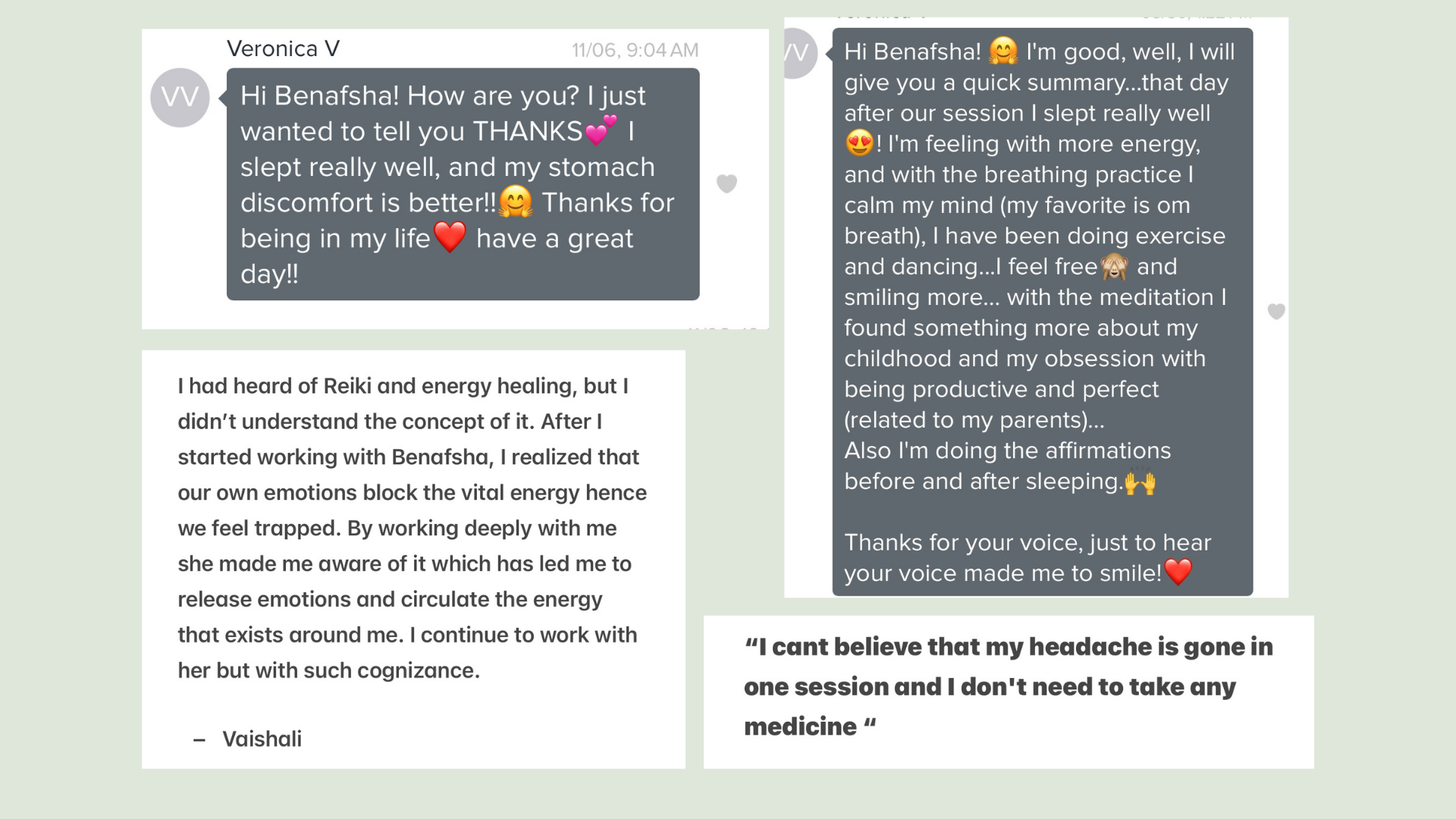
Task: Click the hugging emoji after 'Hi Benafsha!' right
Action: pos(1003,51)
